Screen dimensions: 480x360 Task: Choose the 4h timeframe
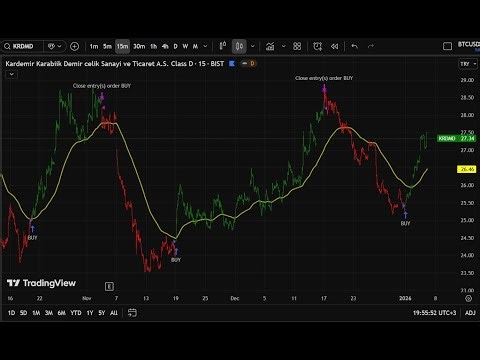coord(165,46)
